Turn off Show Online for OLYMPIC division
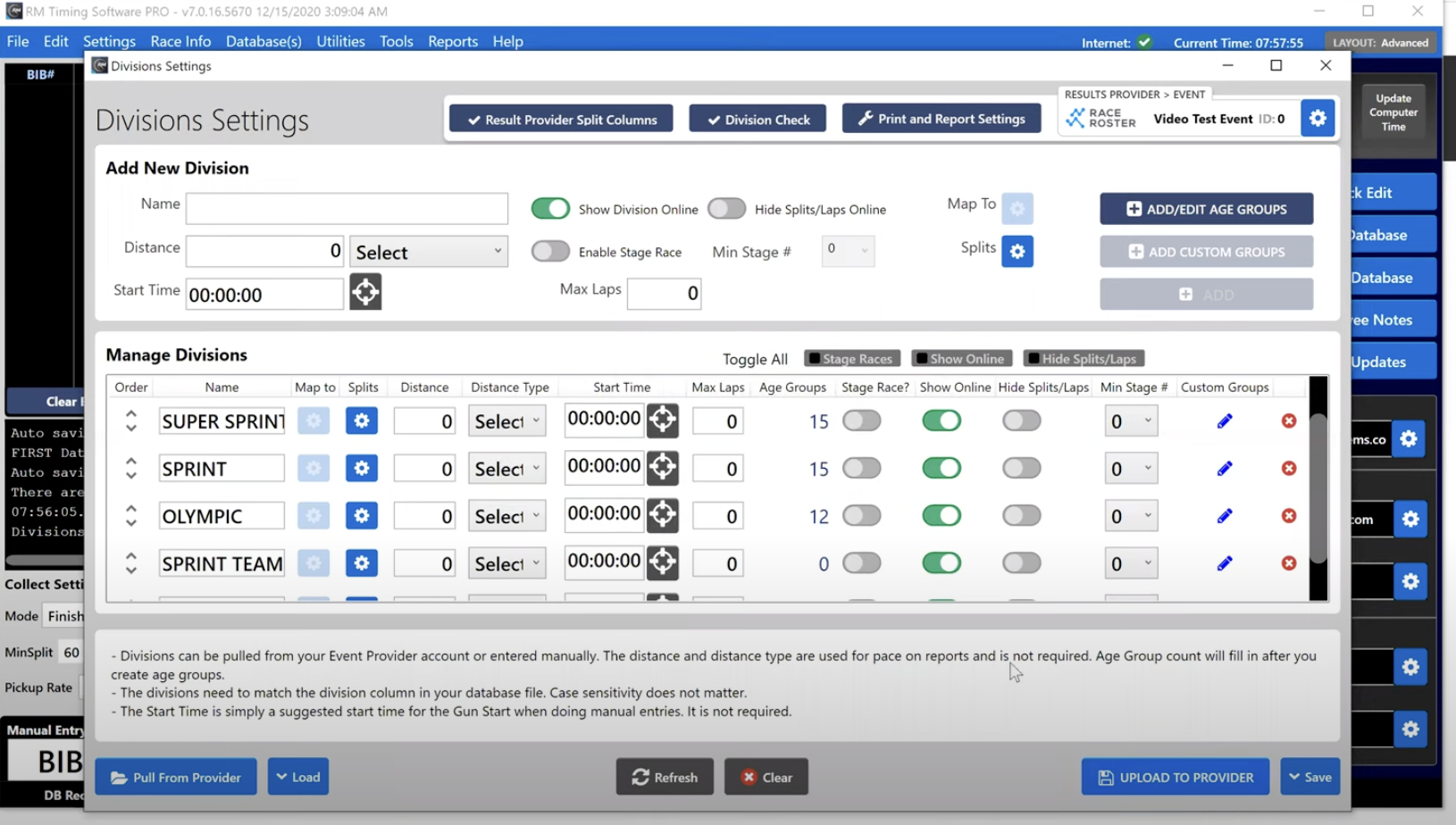Image resolution: width=1456 pixels, height=825 pixels. pyautogui.click(x=941, y=516)
